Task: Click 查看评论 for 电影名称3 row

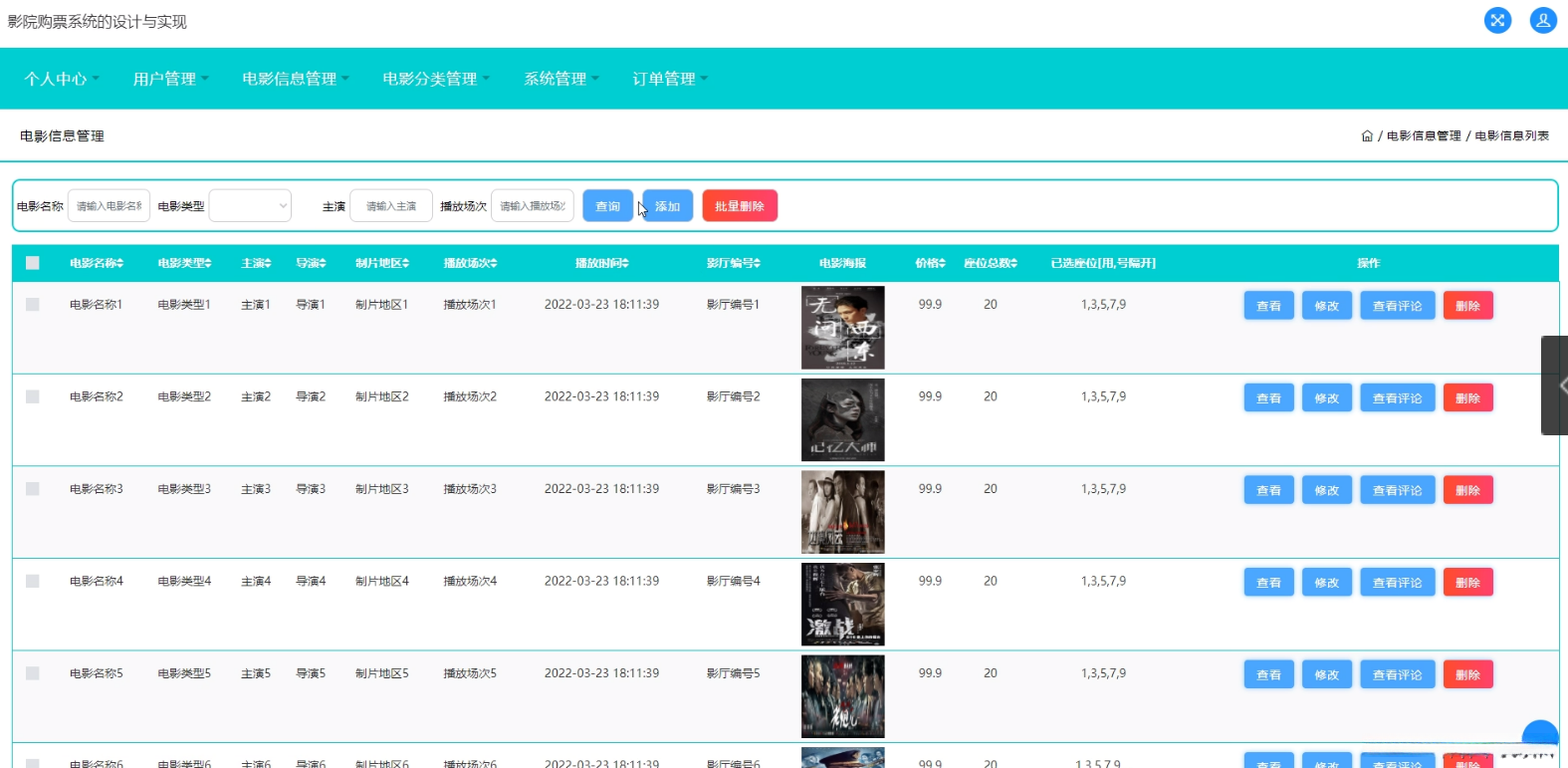Action: 1398,490
